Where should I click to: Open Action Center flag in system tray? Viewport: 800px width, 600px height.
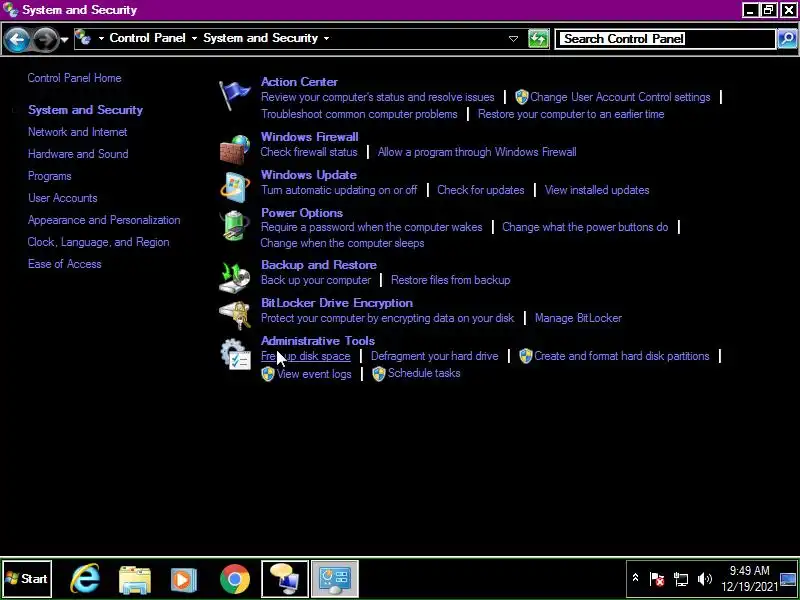[657, 579]
